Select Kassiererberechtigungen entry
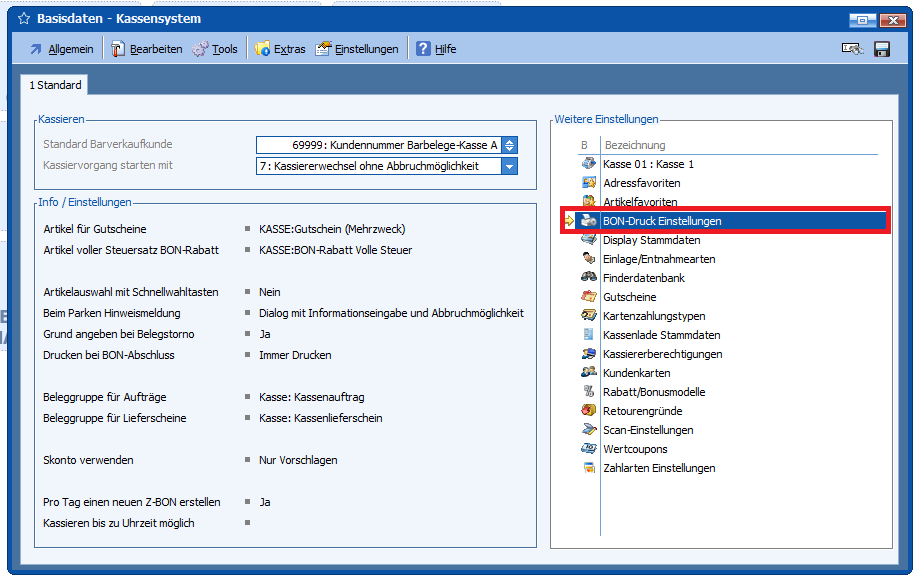Viewport: 916px width, 578px height. (x=662, y=354)
